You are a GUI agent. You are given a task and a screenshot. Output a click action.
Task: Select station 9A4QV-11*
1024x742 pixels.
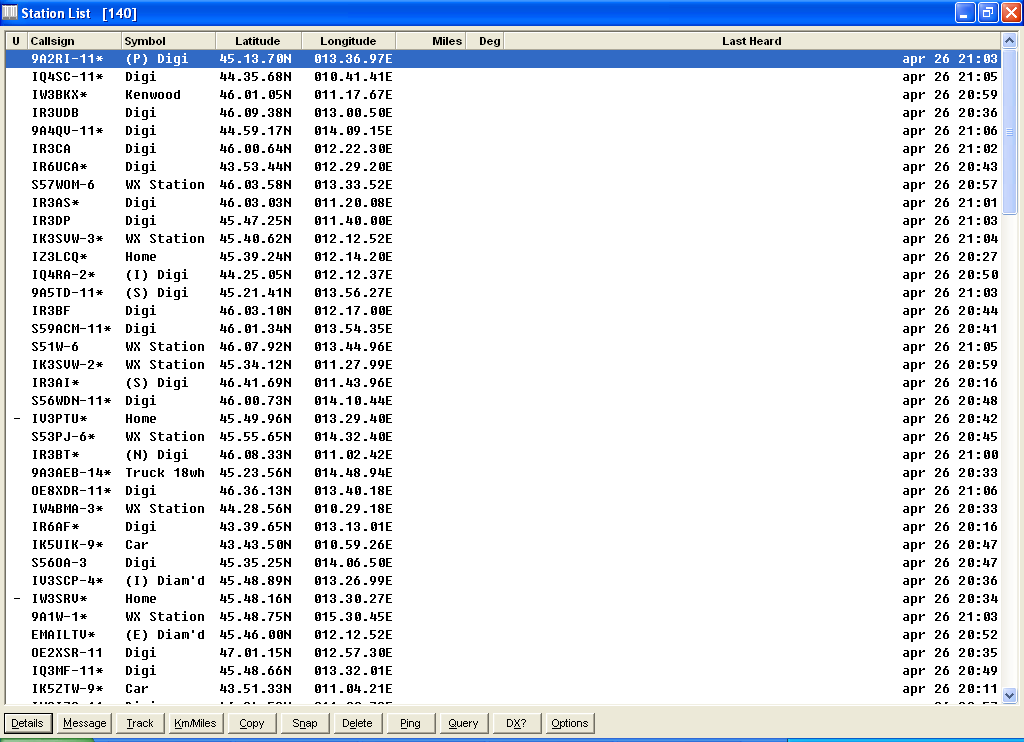pos(503,131)
